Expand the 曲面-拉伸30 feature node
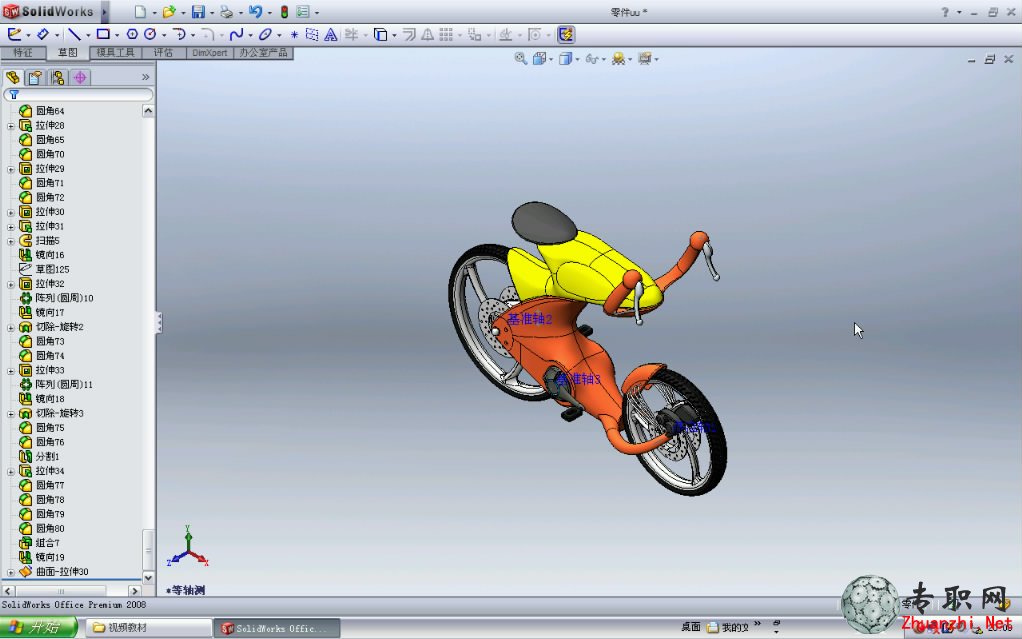 (x=10, y=572)
